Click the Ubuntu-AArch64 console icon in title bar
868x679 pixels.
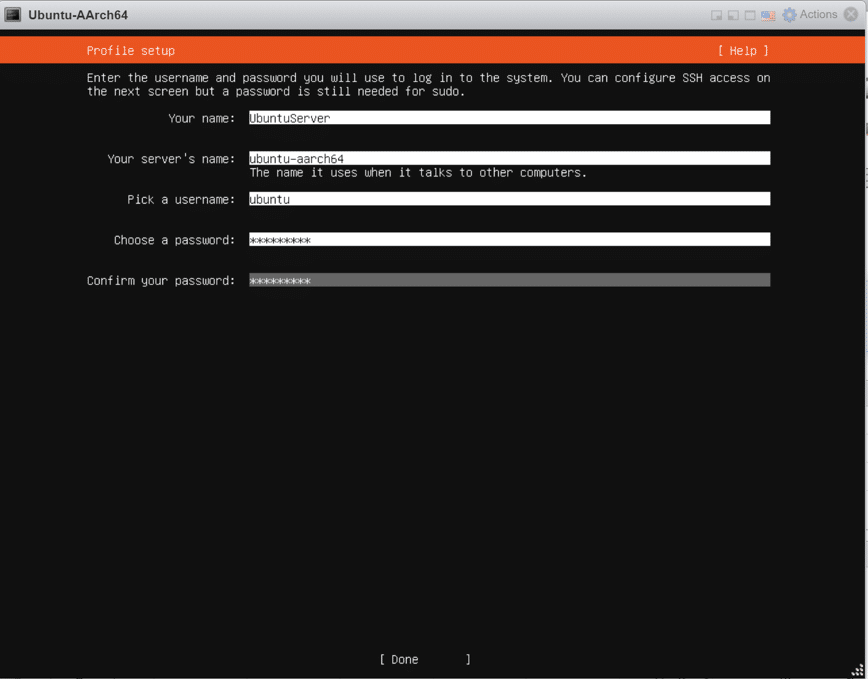[12, 15]
